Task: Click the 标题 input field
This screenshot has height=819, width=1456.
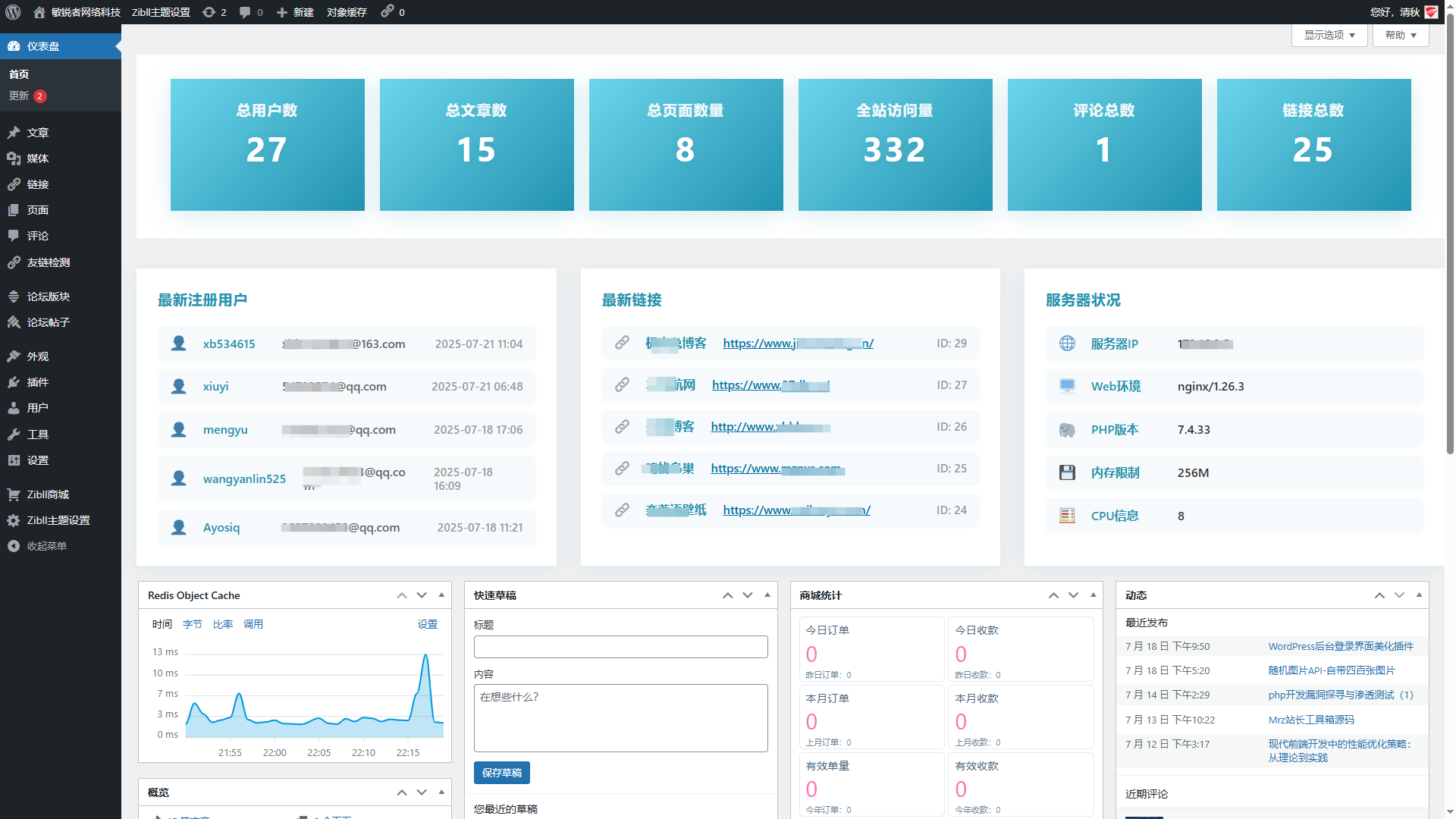Action: pyautogui.click(x=620, y=646)
